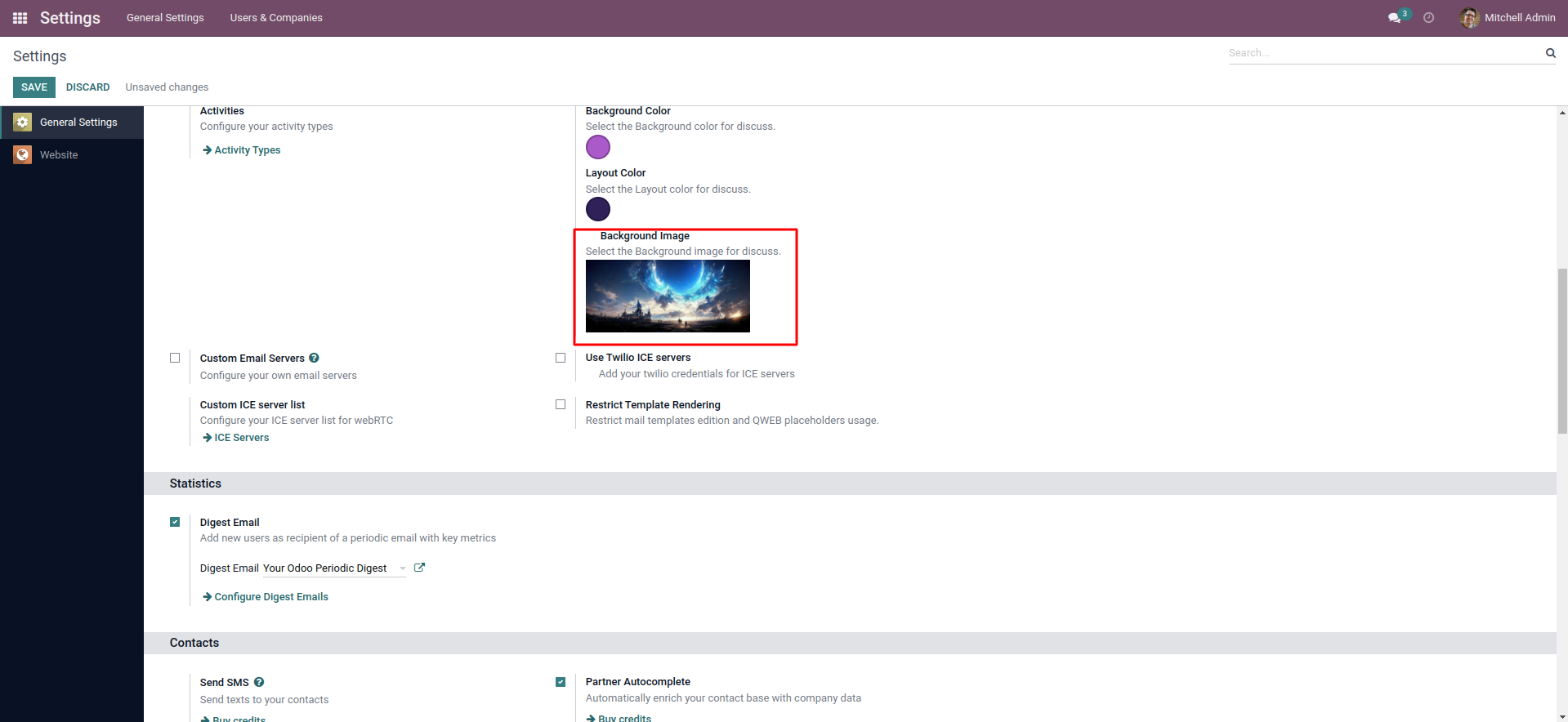Open the Activity Types link
This screenshot has width=1568, height=722.
(x=248, y=150)
